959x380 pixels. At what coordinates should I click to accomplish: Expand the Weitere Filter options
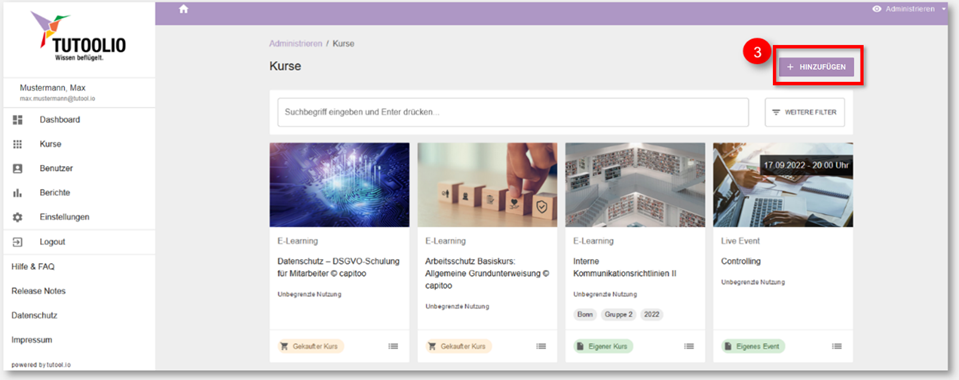[x=804, y=113]
